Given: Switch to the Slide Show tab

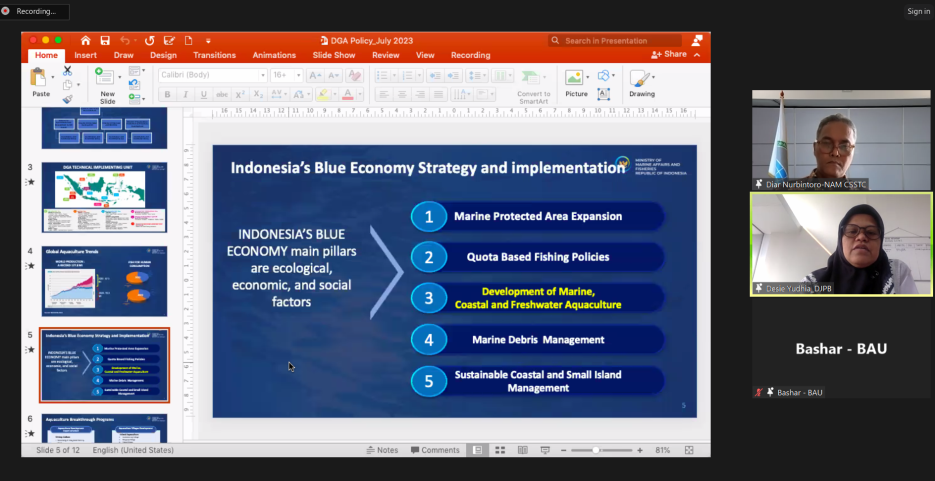Looking at the screenshot, I should (x=333, y=55).
